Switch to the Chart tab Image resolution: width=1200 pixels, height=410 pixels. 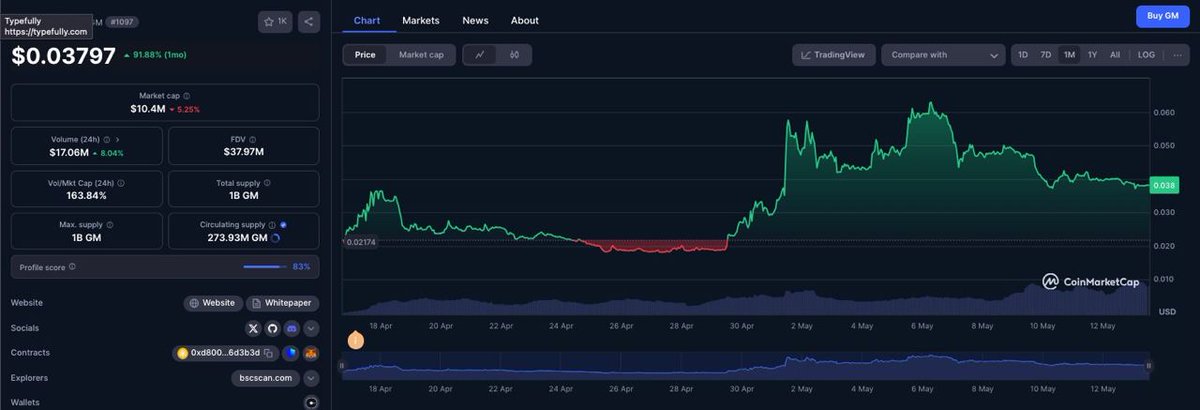[367, 20]
